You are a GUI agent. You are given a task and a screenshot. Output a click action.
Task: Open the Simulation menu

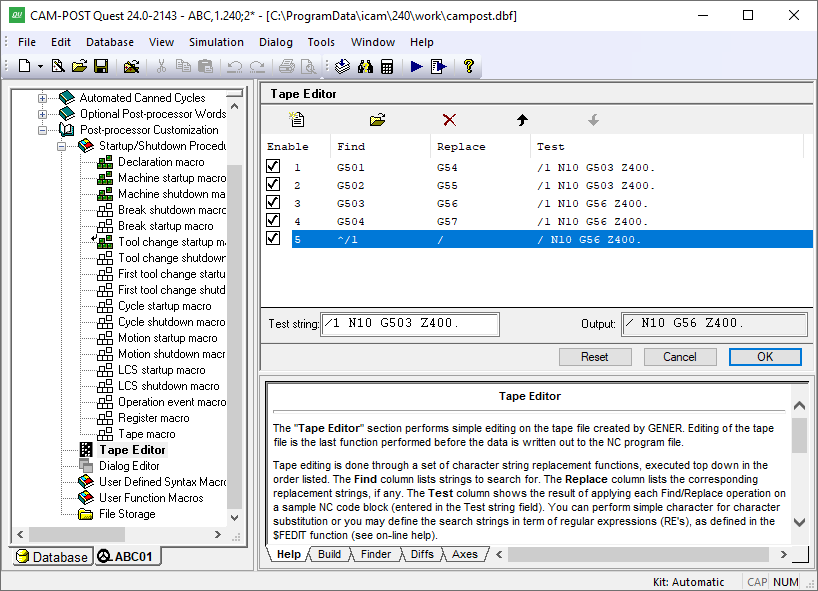(216, 42)
